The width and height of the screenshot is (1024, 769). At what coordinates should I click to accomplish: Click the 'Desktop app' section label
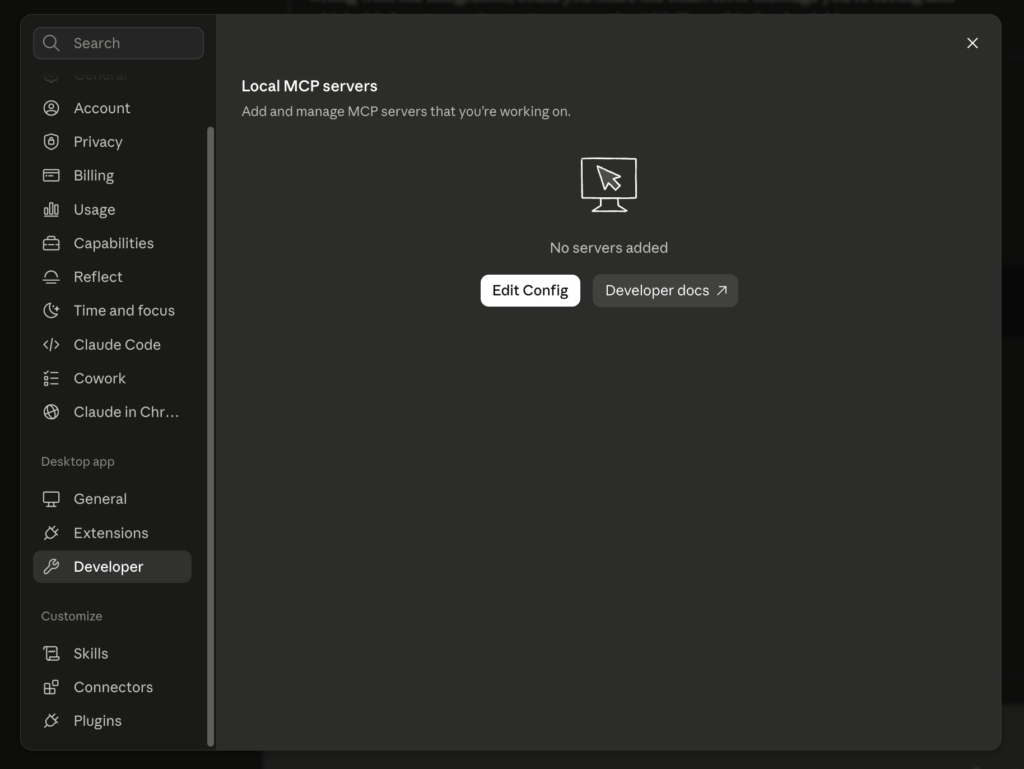tap(78, 462)
